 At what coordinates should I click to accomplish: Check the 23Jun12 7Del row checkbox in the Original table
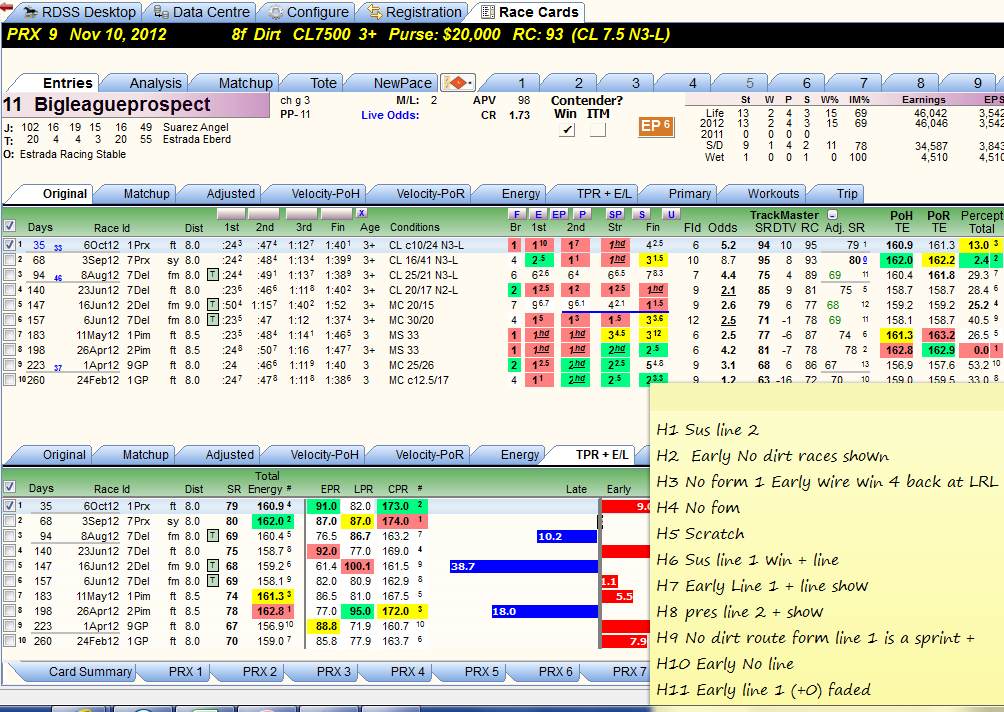click(x=10, y=290)
